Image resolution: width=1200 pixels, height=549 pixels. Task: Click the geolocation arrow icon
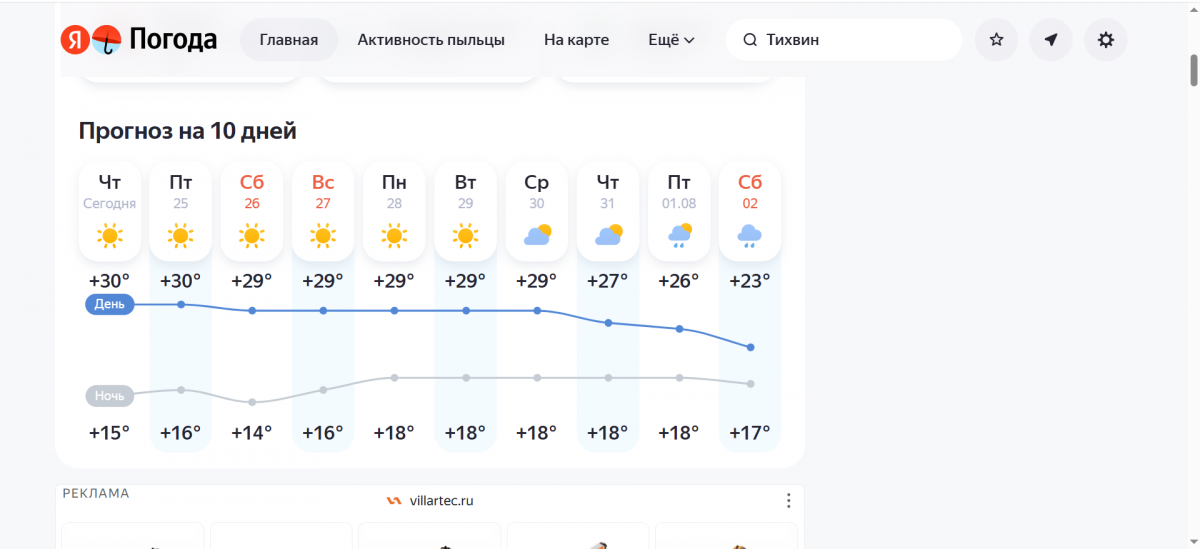[x=1051, y=40]
